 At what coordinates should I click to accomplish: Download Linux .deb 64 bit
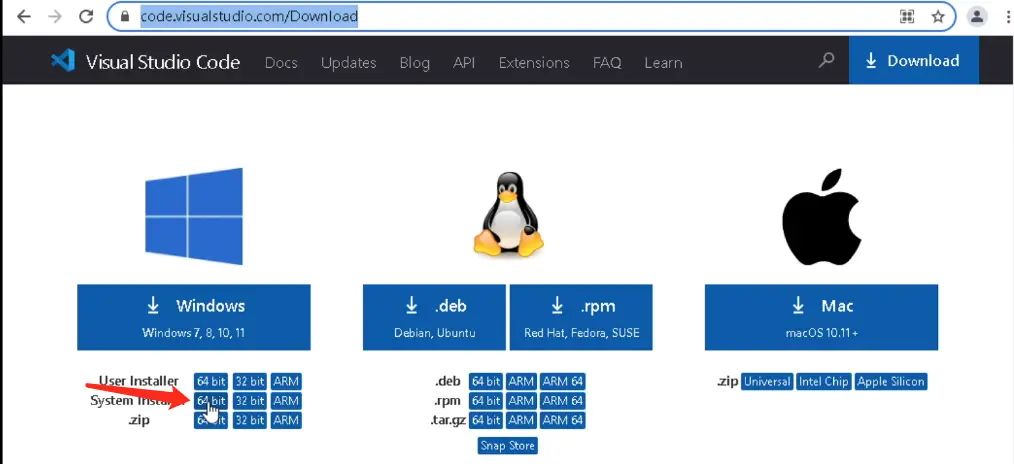pos(486,381)
